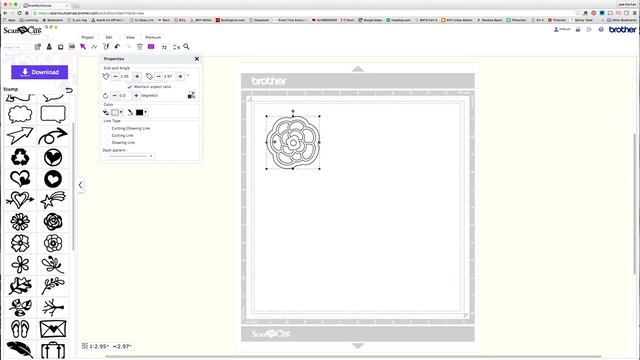Add the rectangular speech bubble stamp
640x360 pixels.
pos(53,114)
